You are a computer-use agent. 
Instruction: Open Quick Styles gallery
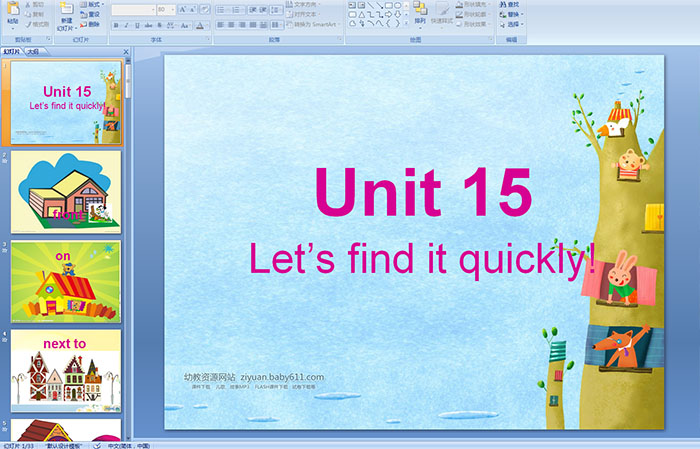442,13
